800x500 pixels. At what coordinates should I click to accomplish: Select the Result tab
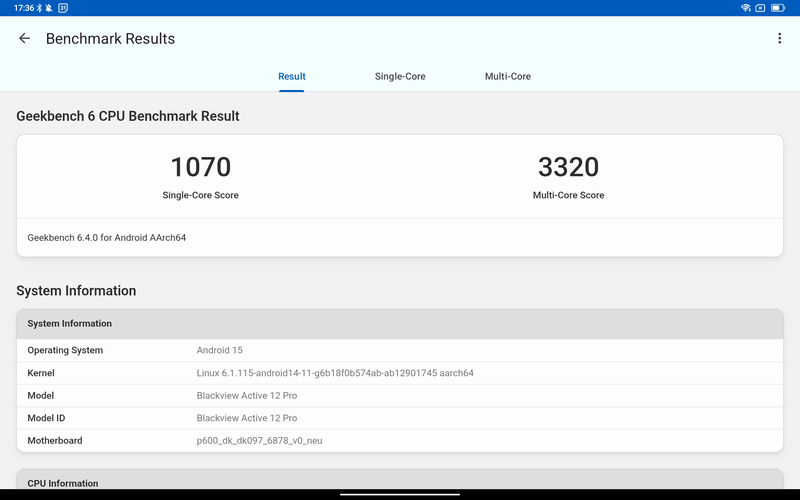[x=292, y=77]
